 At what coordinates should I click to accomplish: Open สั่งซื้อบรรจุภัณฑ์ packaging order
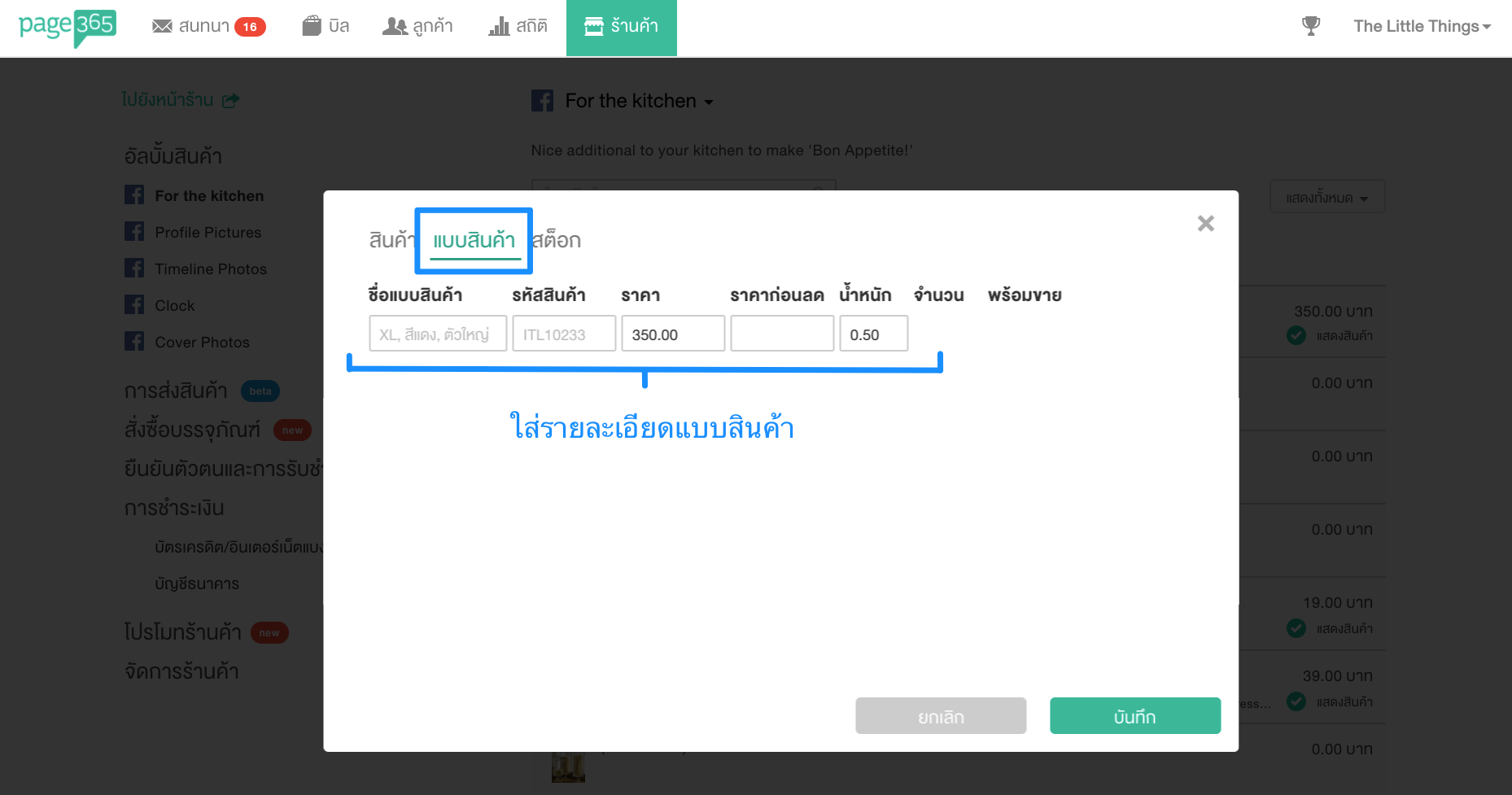(192, 429)
